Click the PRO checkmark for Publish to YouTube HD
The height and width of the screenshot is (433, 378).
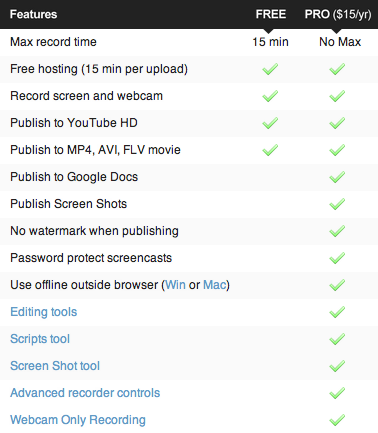(x=337, y=123)
